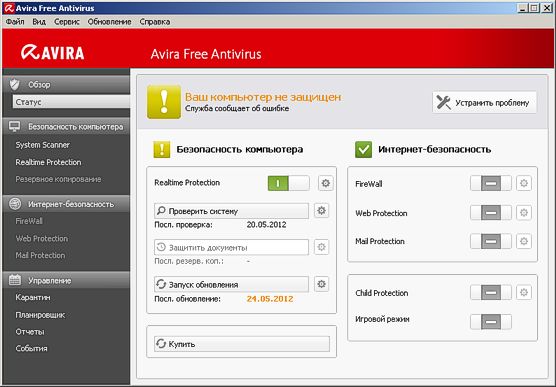
Task: Click the green checkmark icon by Интернет-безопасность heading
Action: click(363, 149)
